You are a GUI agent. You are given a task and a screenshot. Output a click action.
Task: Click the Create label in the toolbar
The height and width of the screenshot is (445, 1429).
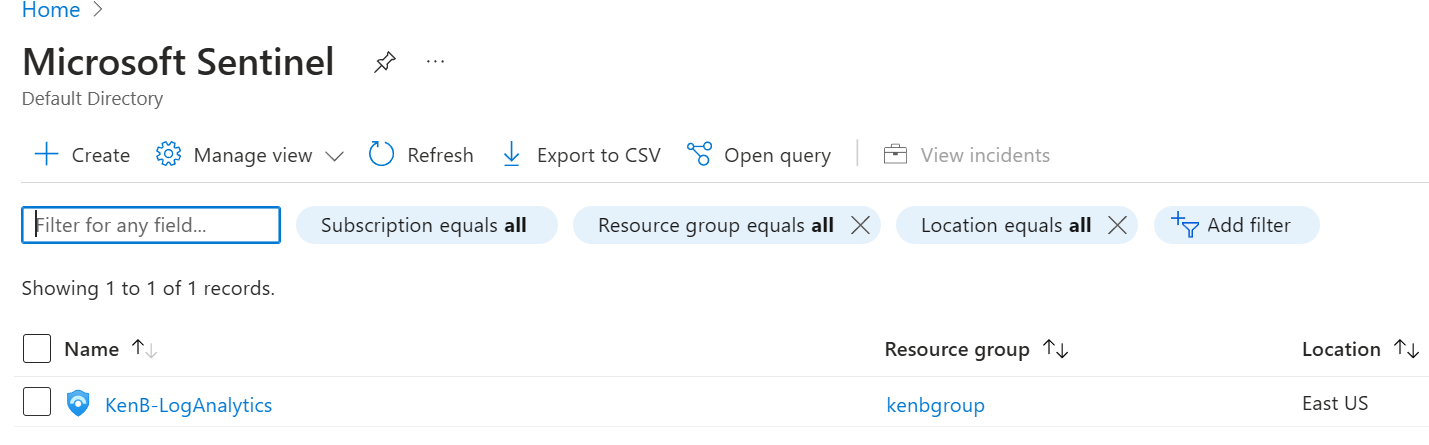(x=101, y=155)
